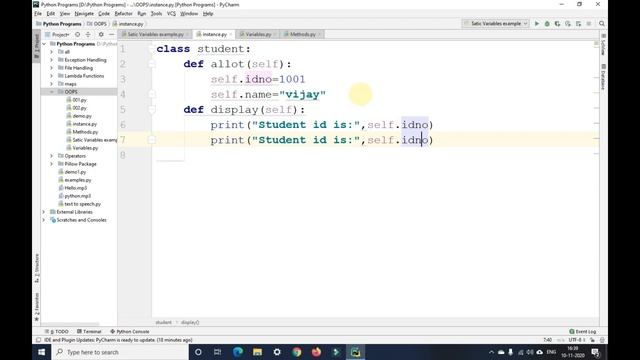Switch to Variables.py editor tab
Viewport: 640px width, 360px height.
pos(258,34)
